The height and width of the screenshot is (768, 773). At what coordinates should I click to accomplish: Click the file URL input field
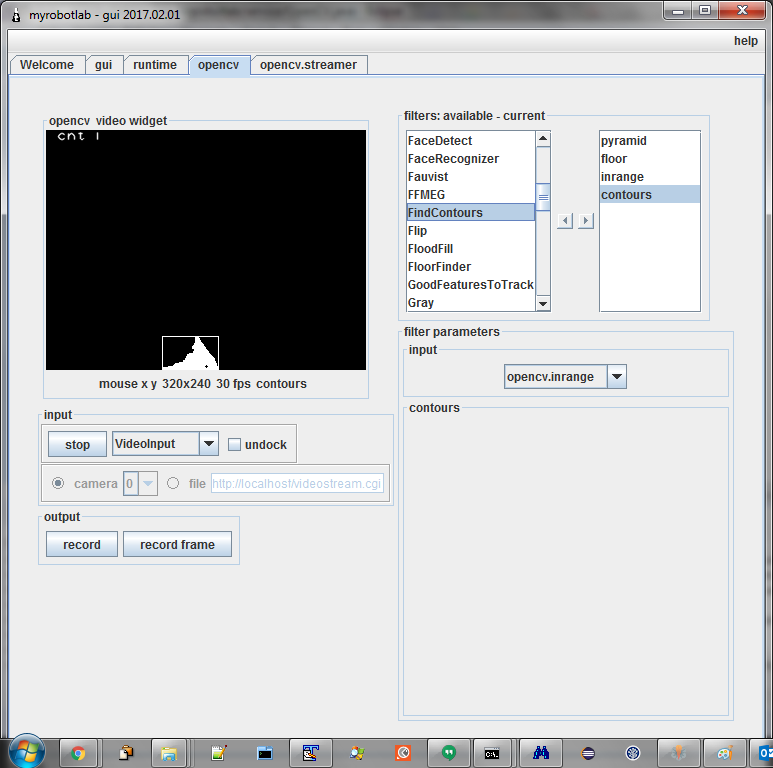coord(297,484)
